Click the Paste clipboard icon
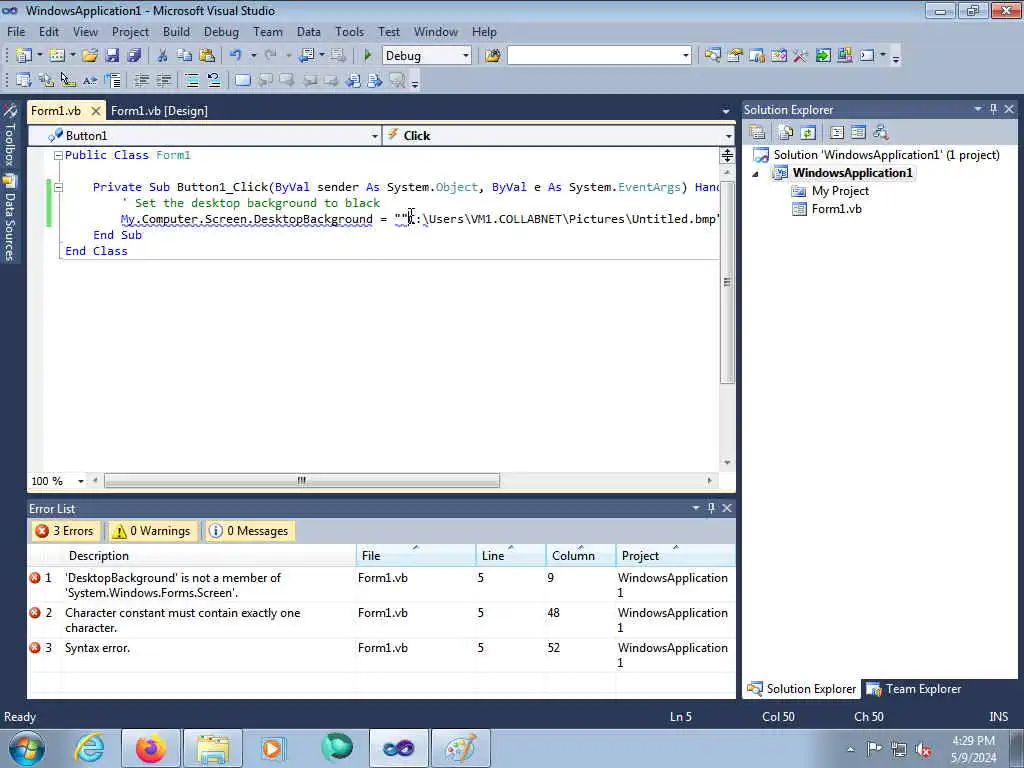1024x768 pixels. (207, 56)
